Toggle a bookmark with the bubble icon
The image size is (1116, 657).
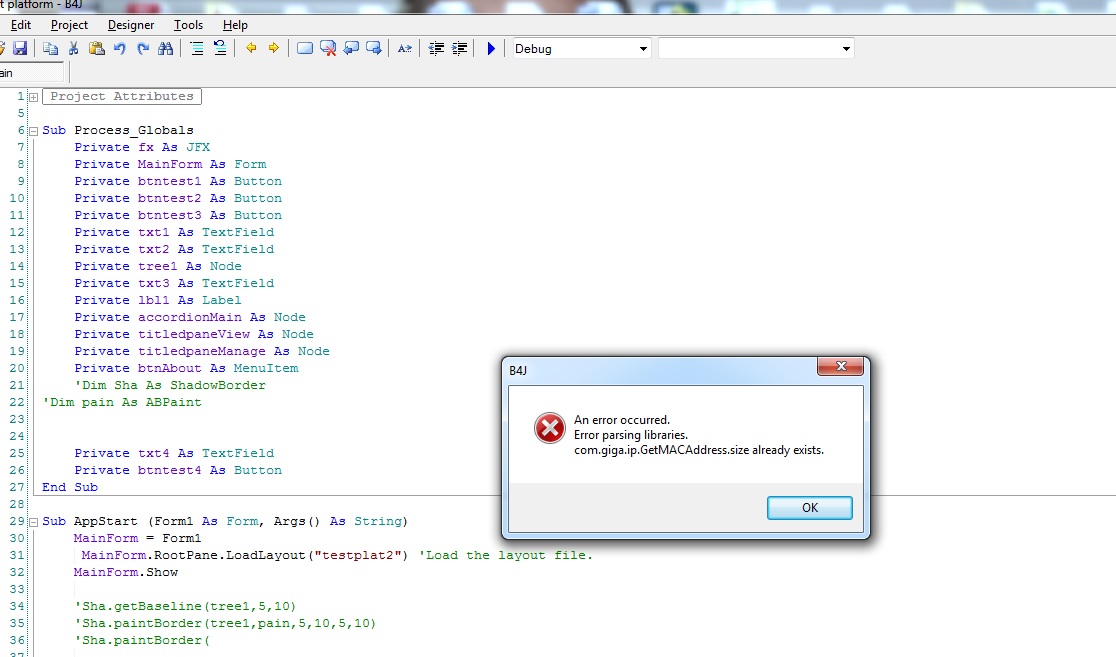coord(305,48)
